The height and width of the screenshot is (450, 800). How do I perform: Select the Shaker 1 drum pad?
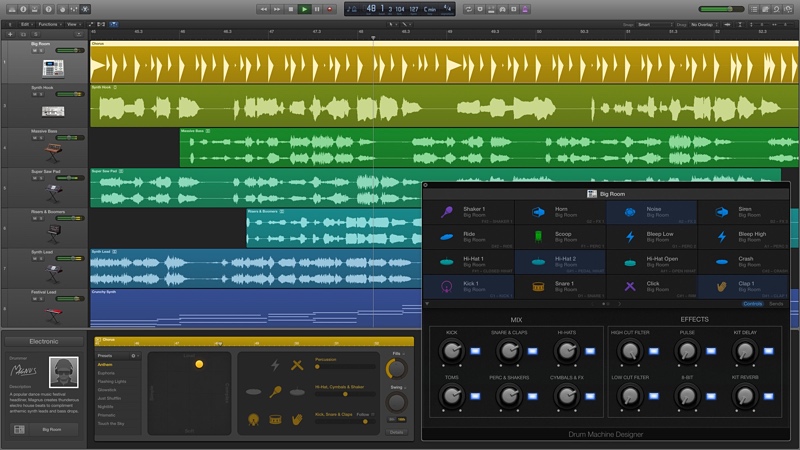pyautogui.click(x=468, y=212)
